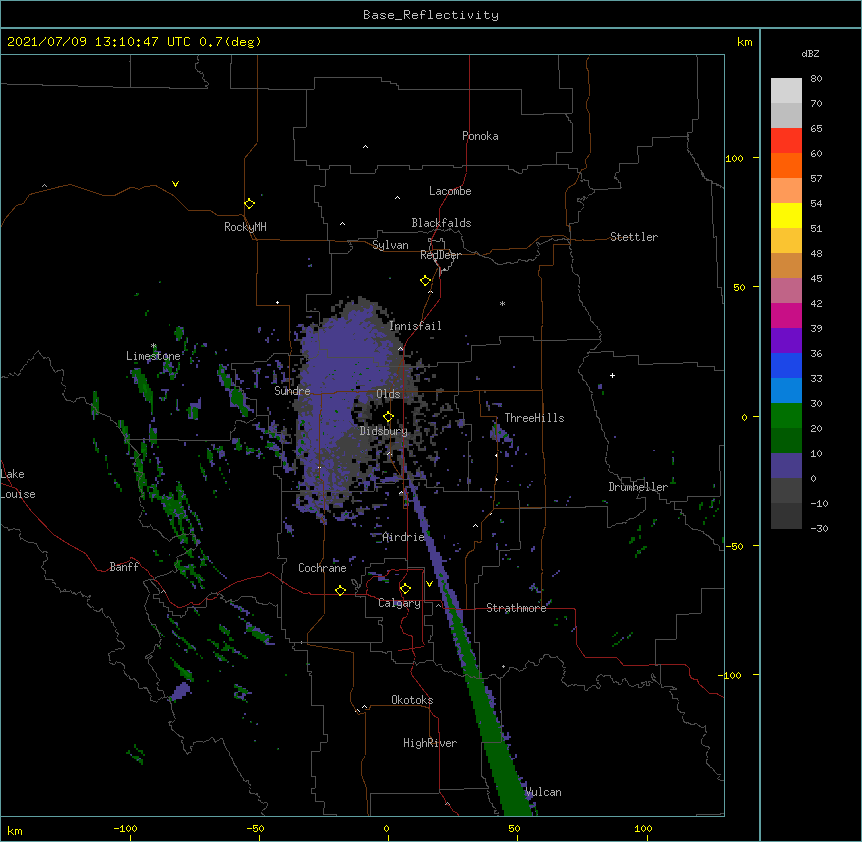
Task: Select the Limestone label
Action: click(153, 356)
